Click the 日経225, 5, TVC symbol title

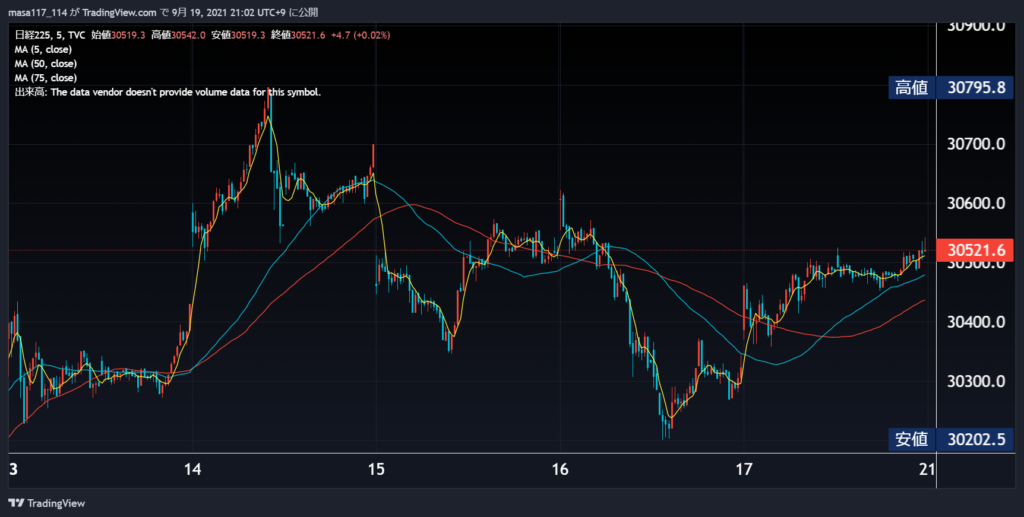(49, 35)
